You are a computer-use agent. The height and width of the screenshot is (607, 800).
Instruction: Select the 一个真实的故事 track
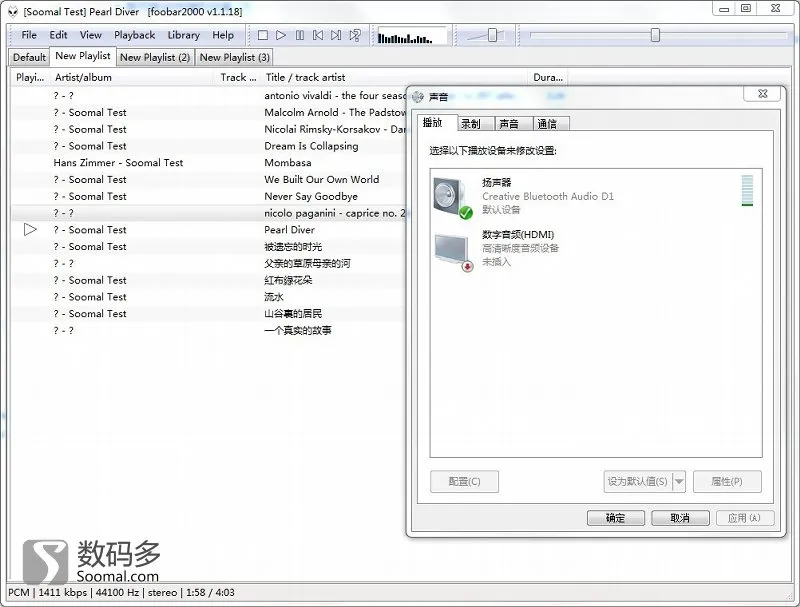pyautogui.click(x=208, y=331)
